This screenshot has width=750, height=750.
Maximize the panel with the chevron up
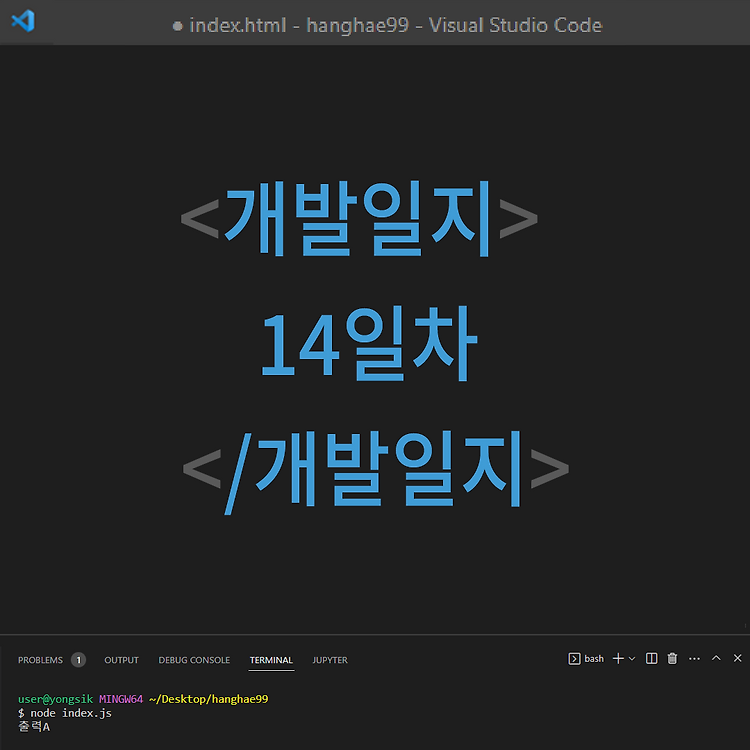pyautogui.click(x=716, y=658)
